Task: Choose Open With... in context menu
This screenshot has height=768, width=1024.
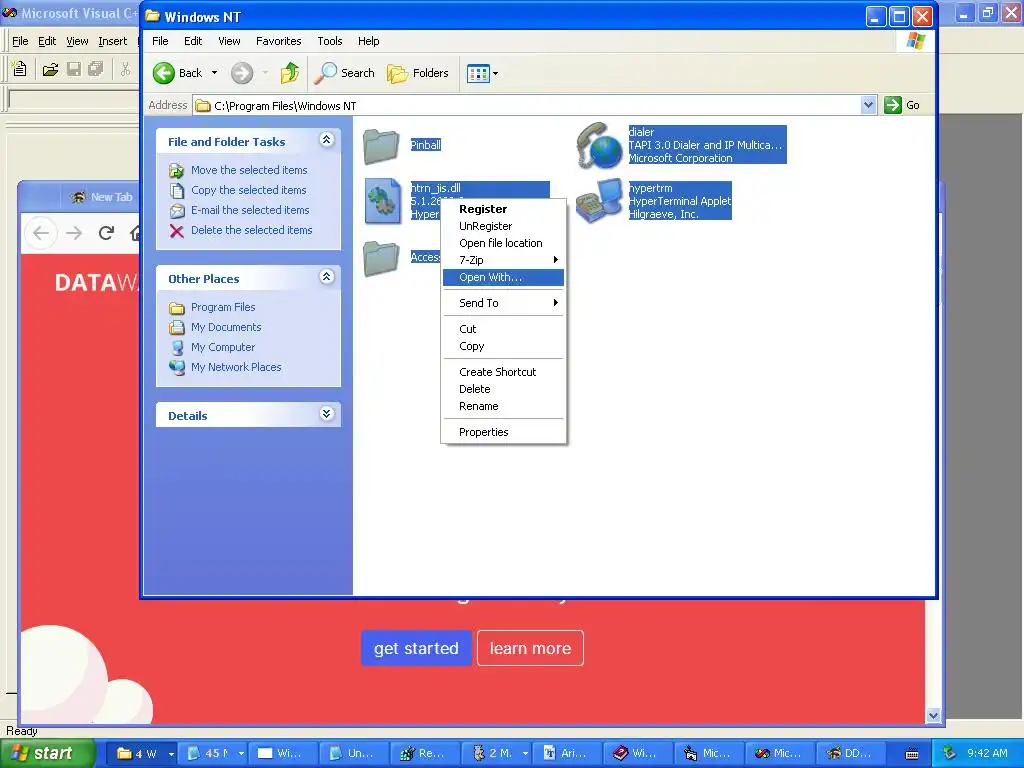Action: pos(503,277)
